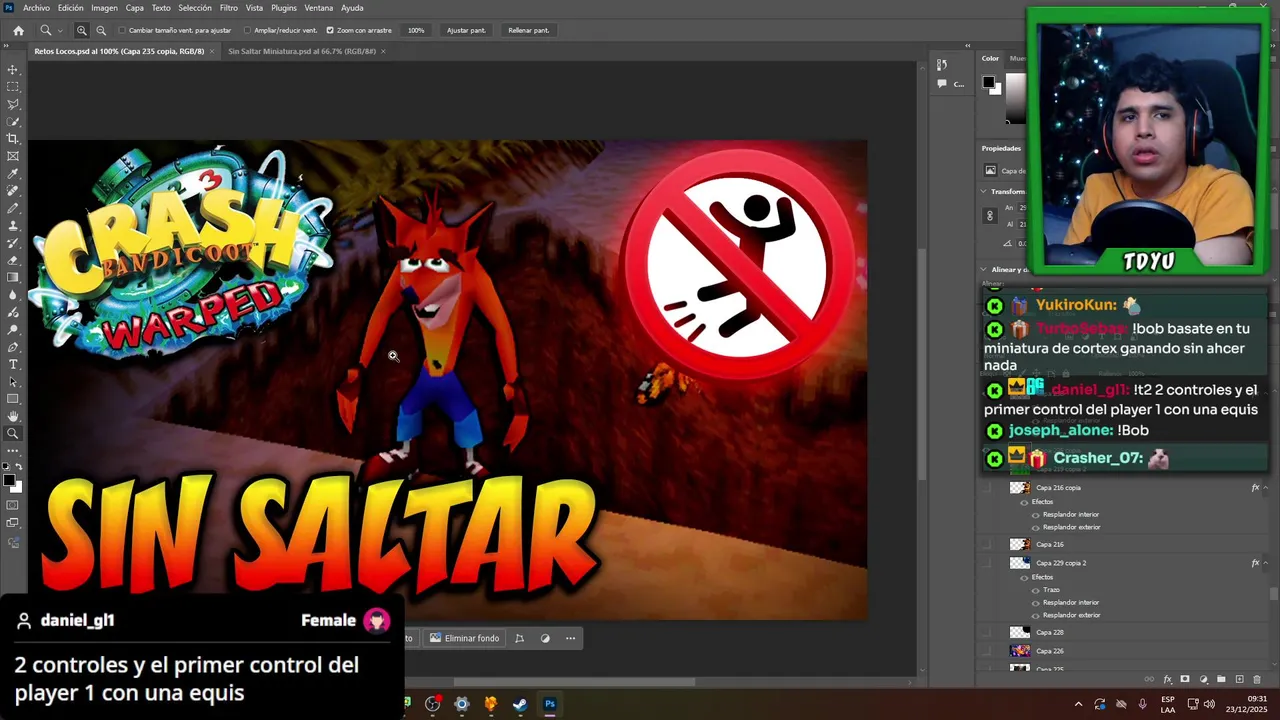Select the Type tool
Viewport: 1280px width, 720px height.
[13, 364]
